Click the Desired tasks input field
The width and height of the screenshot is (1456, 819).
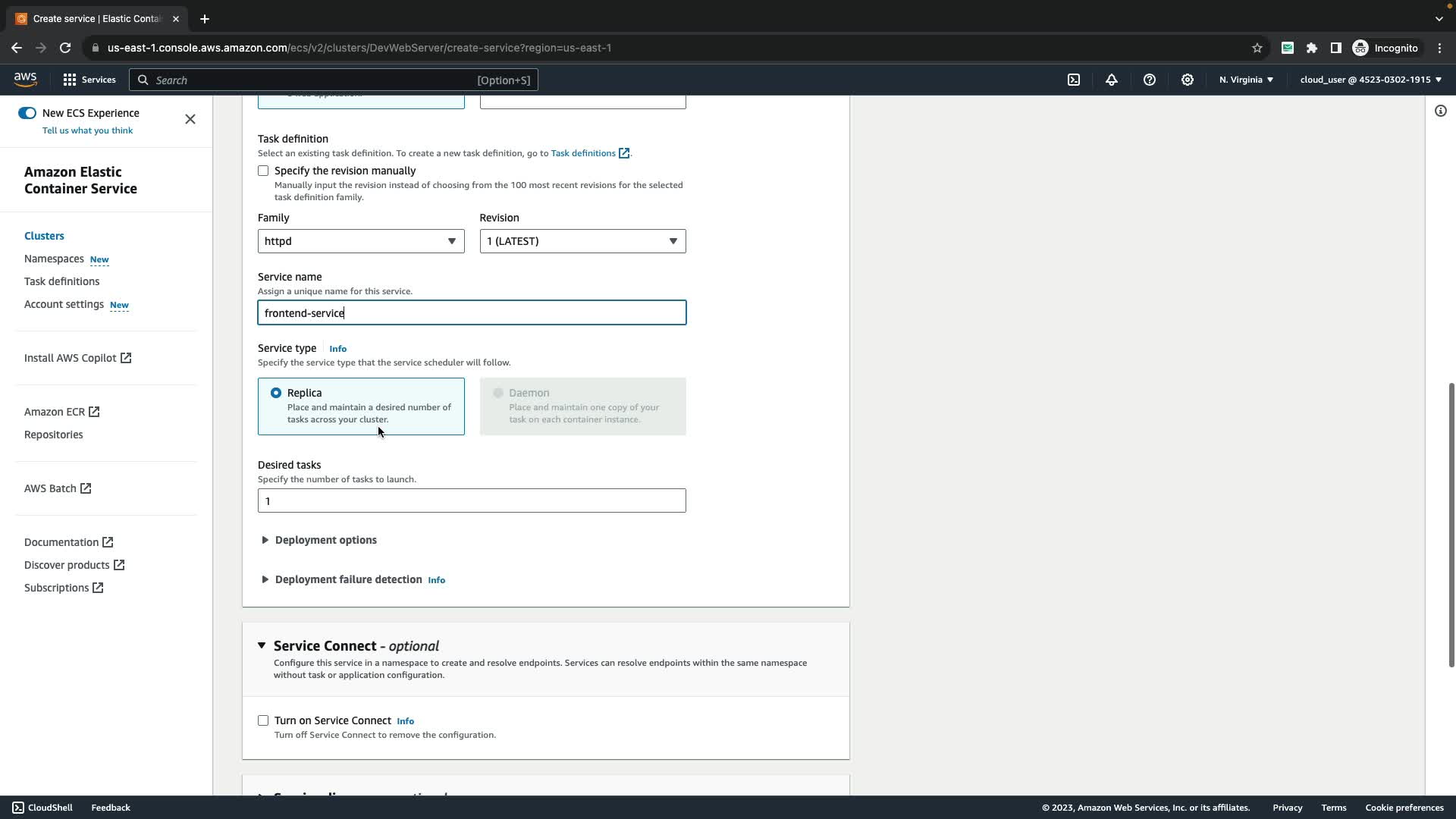tap(472, 500)
